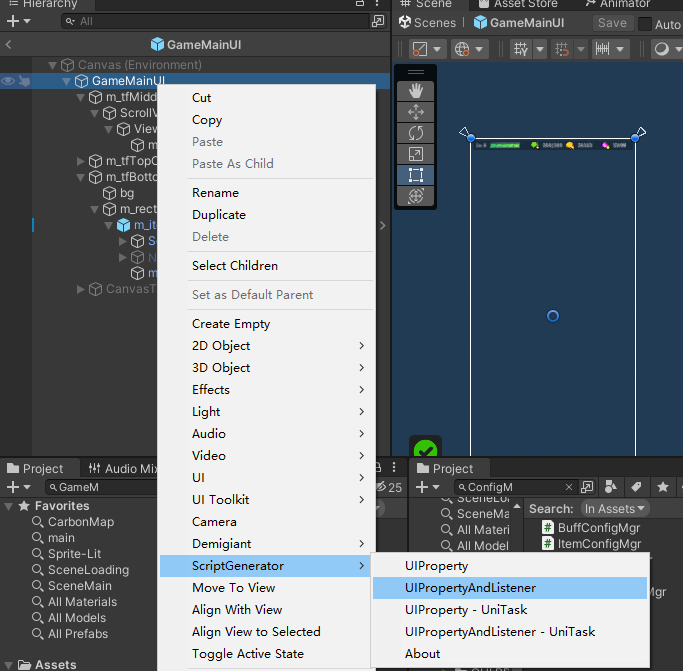The image size is (683, 671).
Task: Collapse the m_tfBotto tree item
Action: 81,177
